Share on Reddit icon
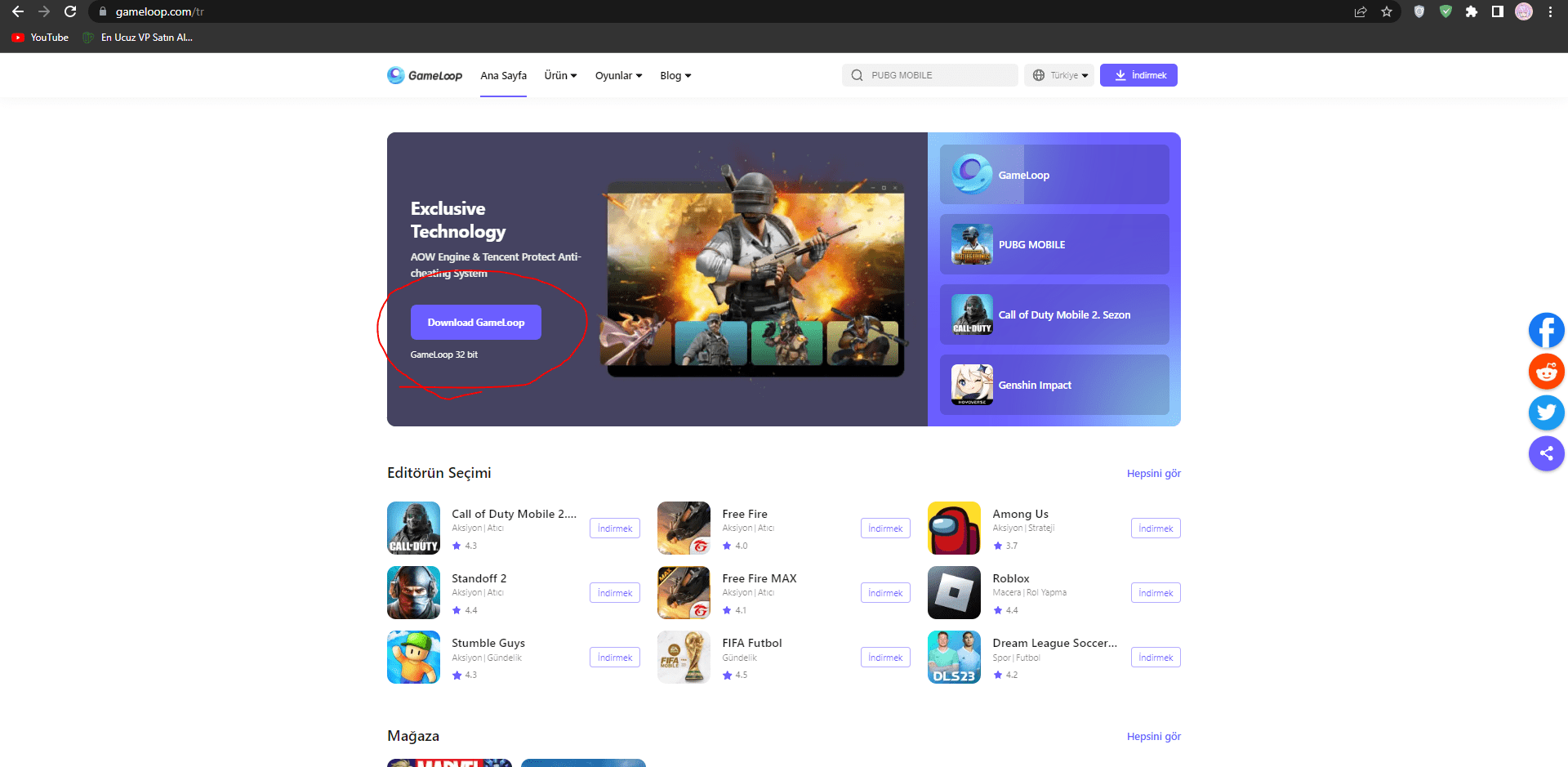The height and width of the screenshot is (767, 1568). click(x=1547, y=372)
